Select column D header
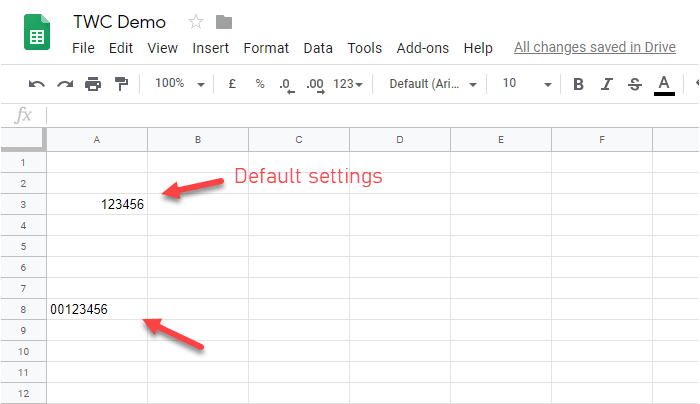Screen dimensions: 700x404 click(400, 140)
